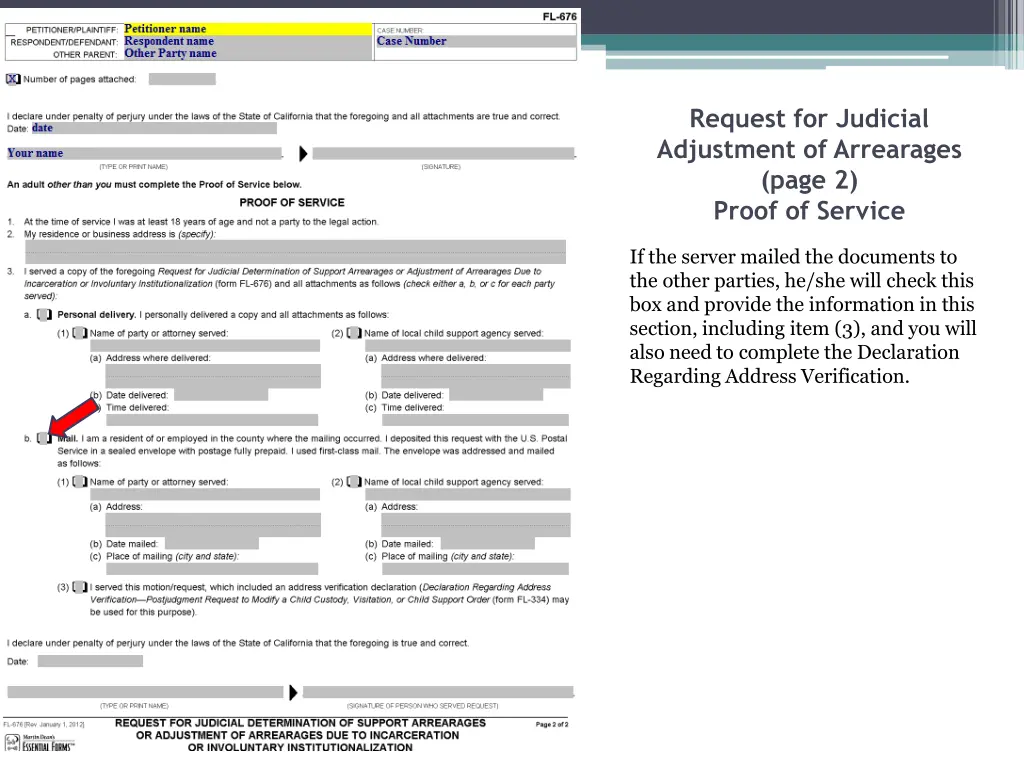Click 'Date mailed' field for agency served
The image size is (1024, 768).
[x=487, y=543]
